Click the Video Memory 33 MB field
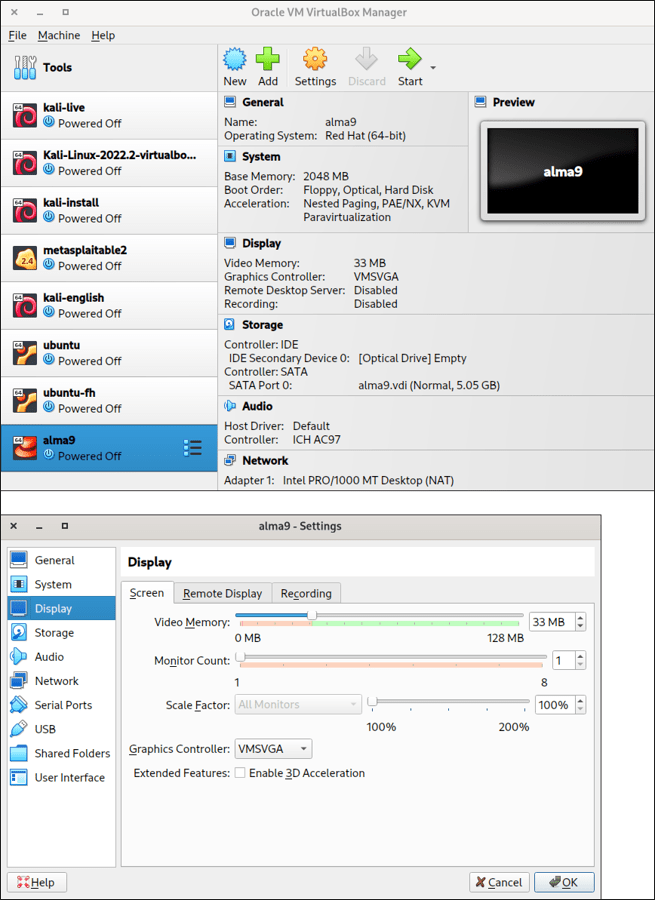Screen dimensions: 655x900 (551, 622)
